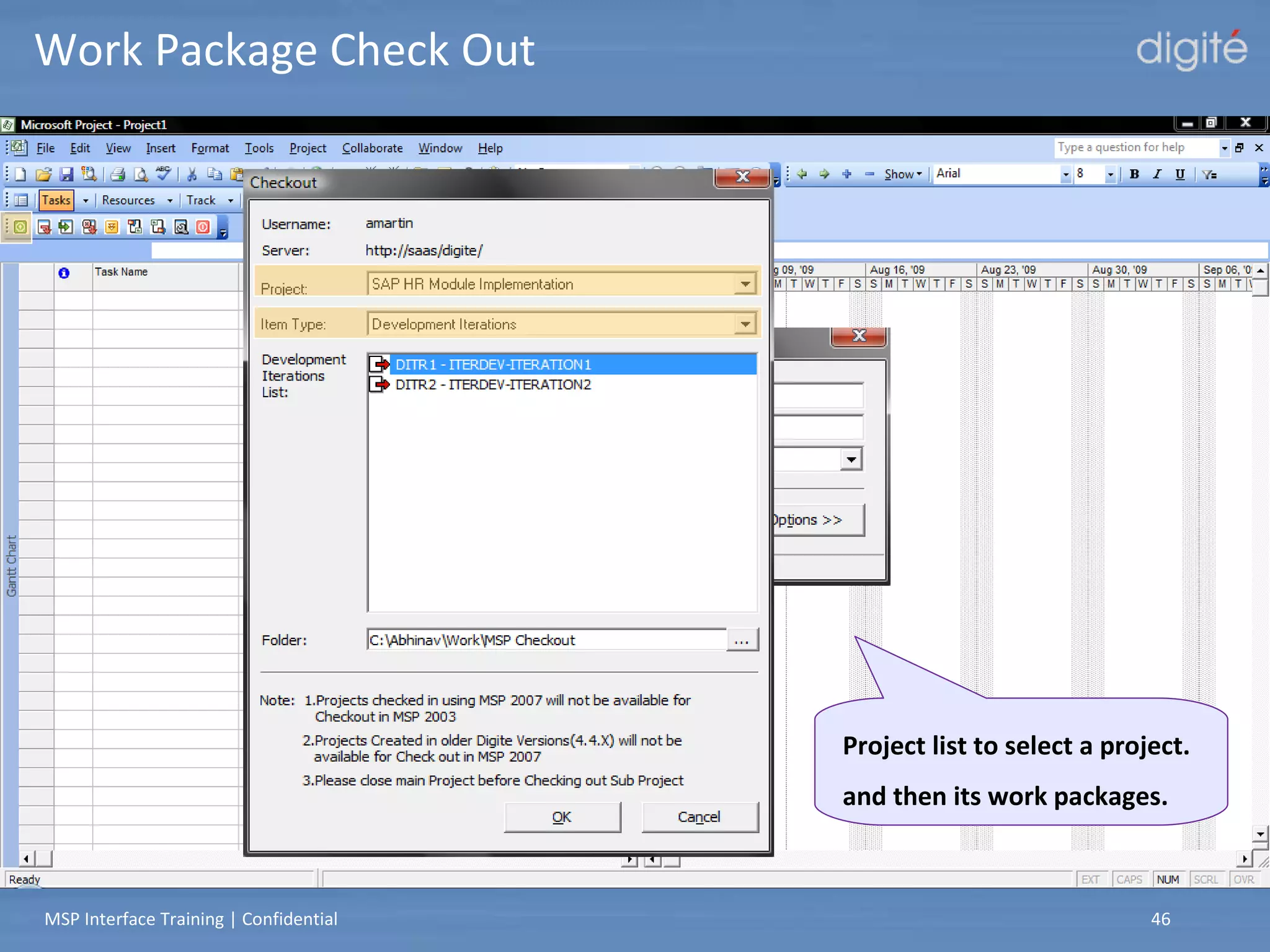The width and height of the screenshot is (1270, 952).
Task: Toggle Italic formatting
Action: (1157, 174)
